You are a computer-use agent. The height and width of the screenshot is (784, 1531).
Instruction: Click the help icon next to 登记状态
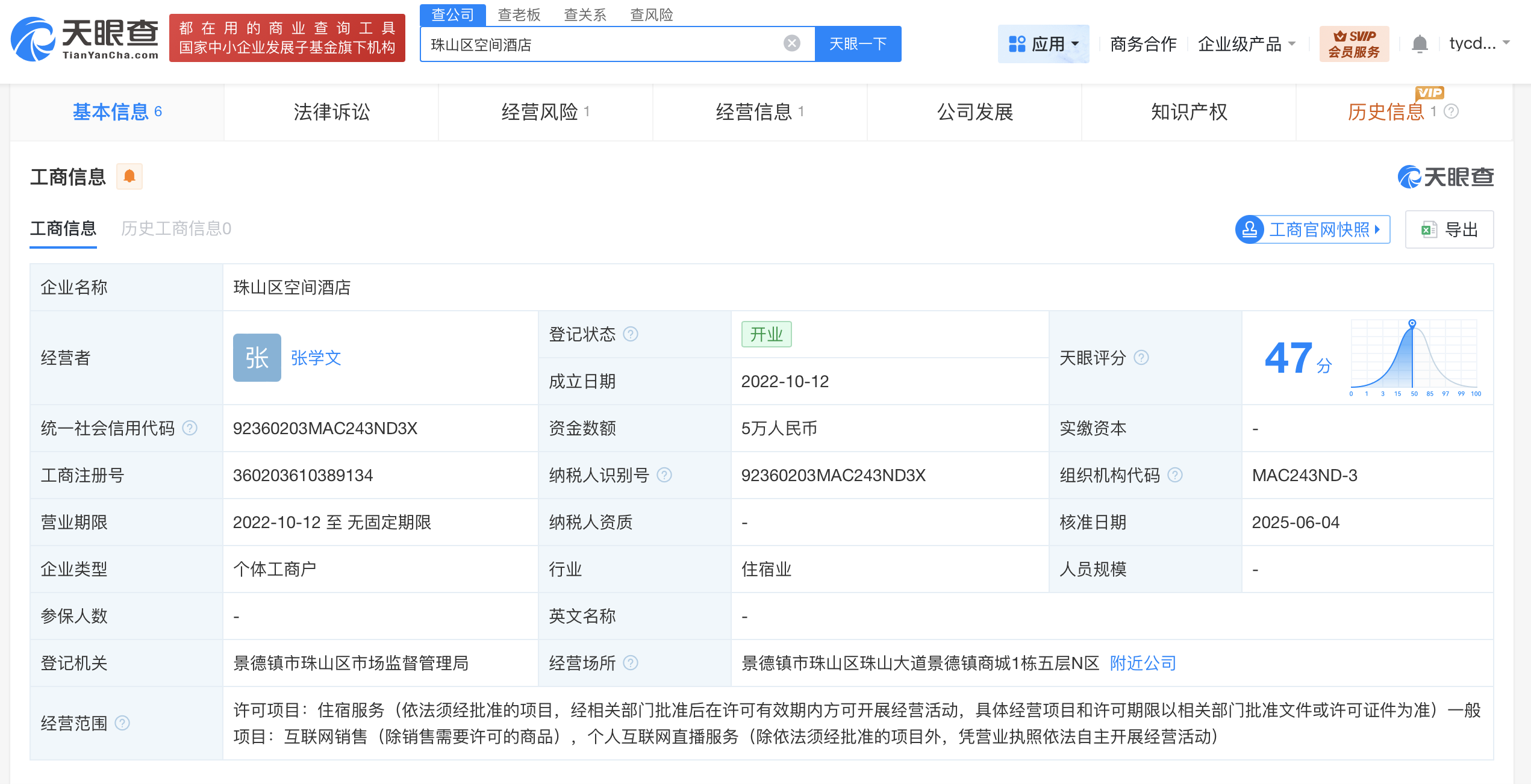coord(631,334)
